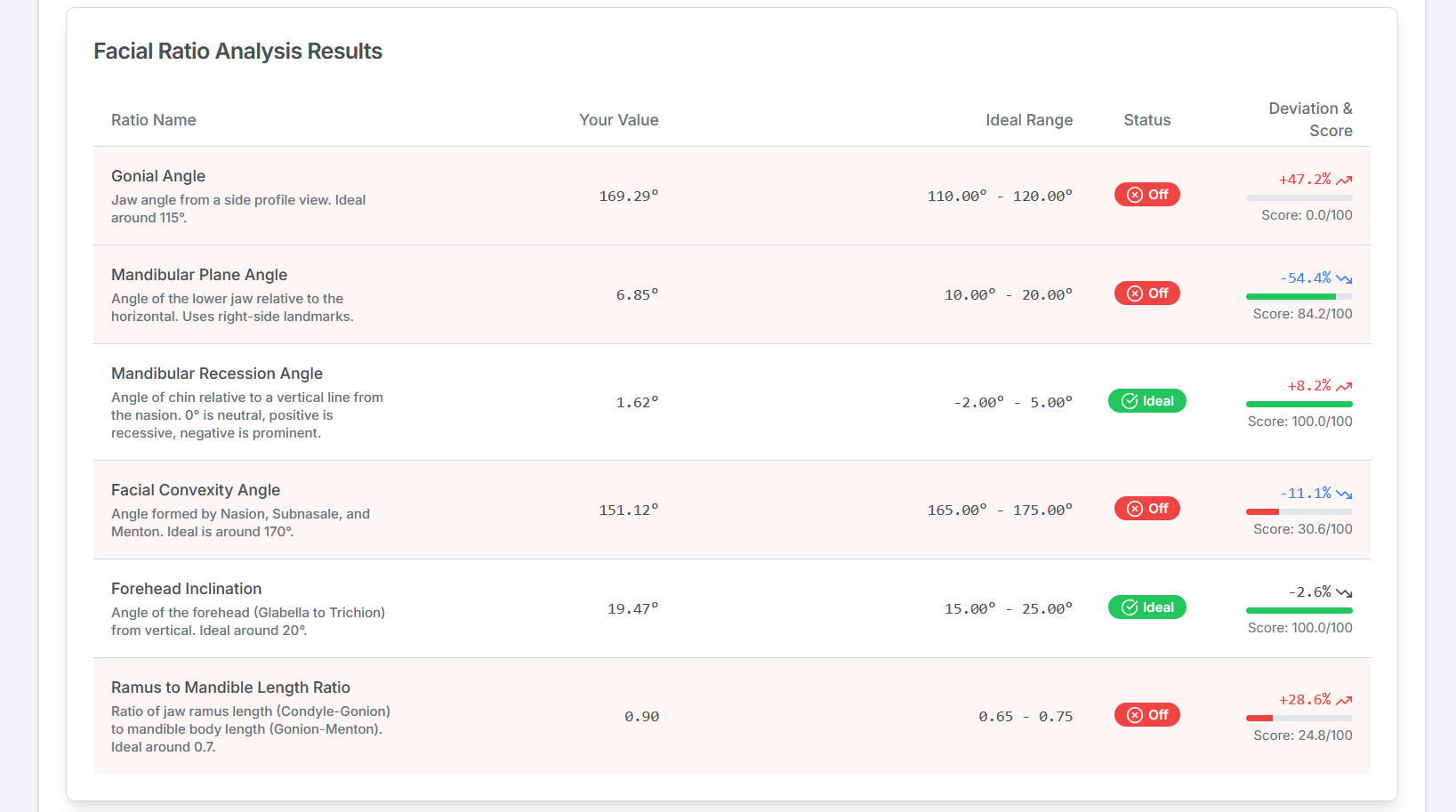
Task: Click the Forehead Inclination downward trend icon
Action: click(x=1344, y=593)
